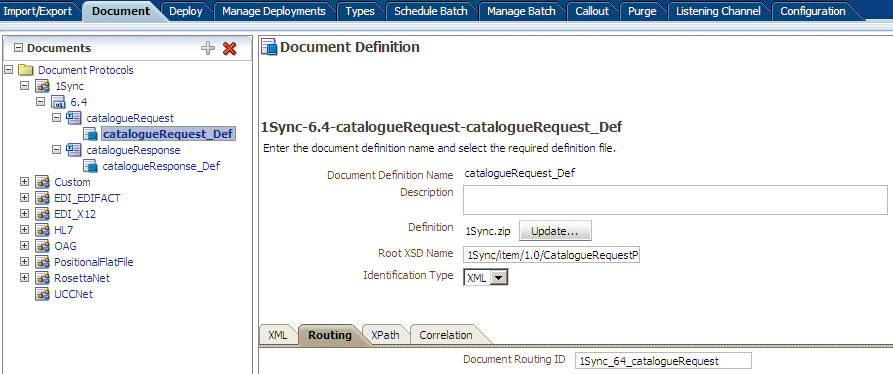Image resolution: width=893 pixels, height=374 pixels.
Task: Select the catalogueRequest_Def tree item
Action: click(x=168, y=134)
